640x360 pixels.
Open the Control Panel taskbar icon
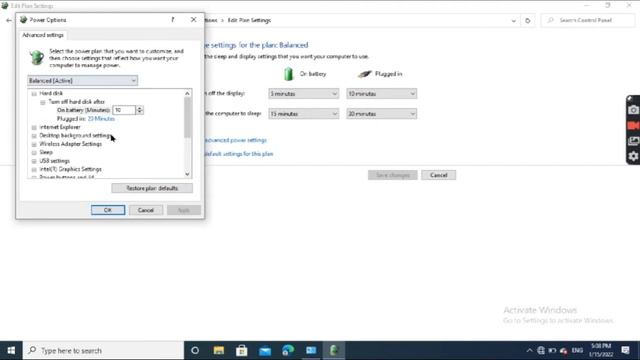click(x=311, y=351)
